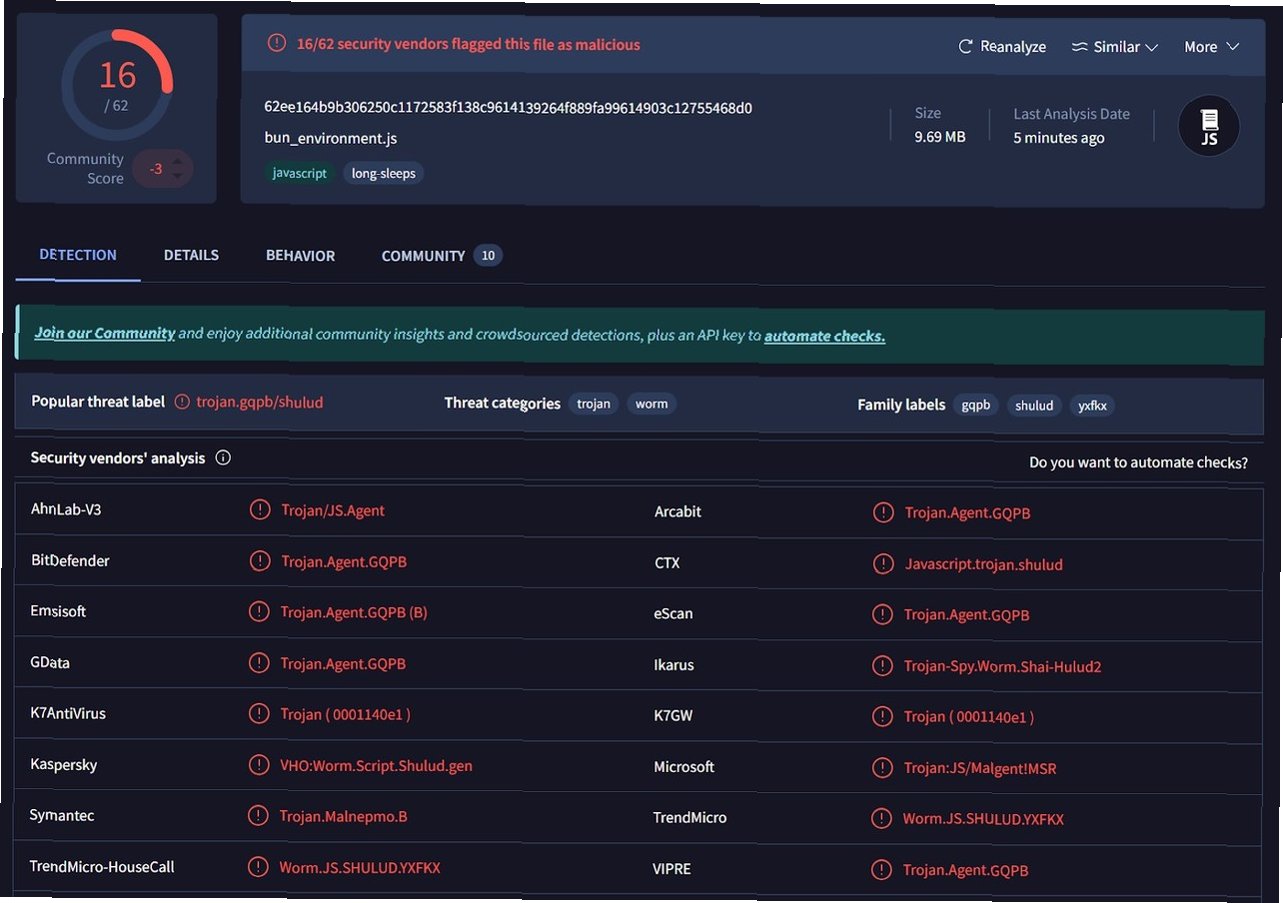Viewport: 1283px width, 903px height.
Task: Switch to the DETECTION tab
Action: [78, 255]
